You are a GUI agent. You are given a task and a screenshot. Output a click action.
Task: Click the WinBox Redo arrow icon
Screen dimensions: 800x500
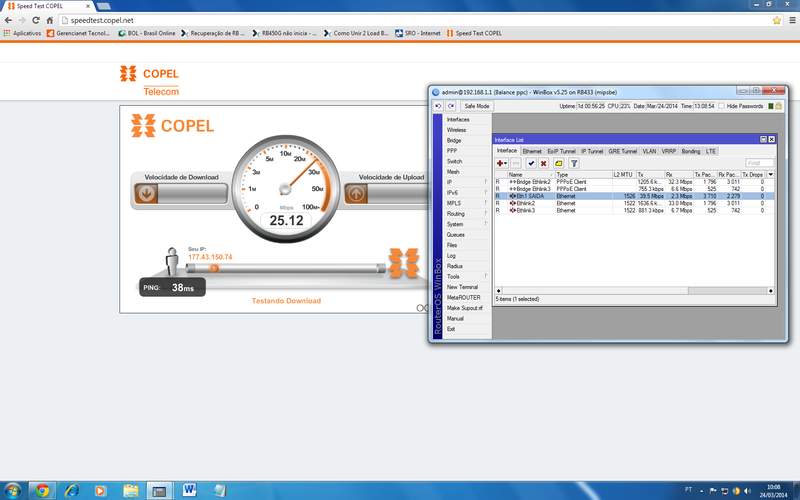[x=451, y=106]
